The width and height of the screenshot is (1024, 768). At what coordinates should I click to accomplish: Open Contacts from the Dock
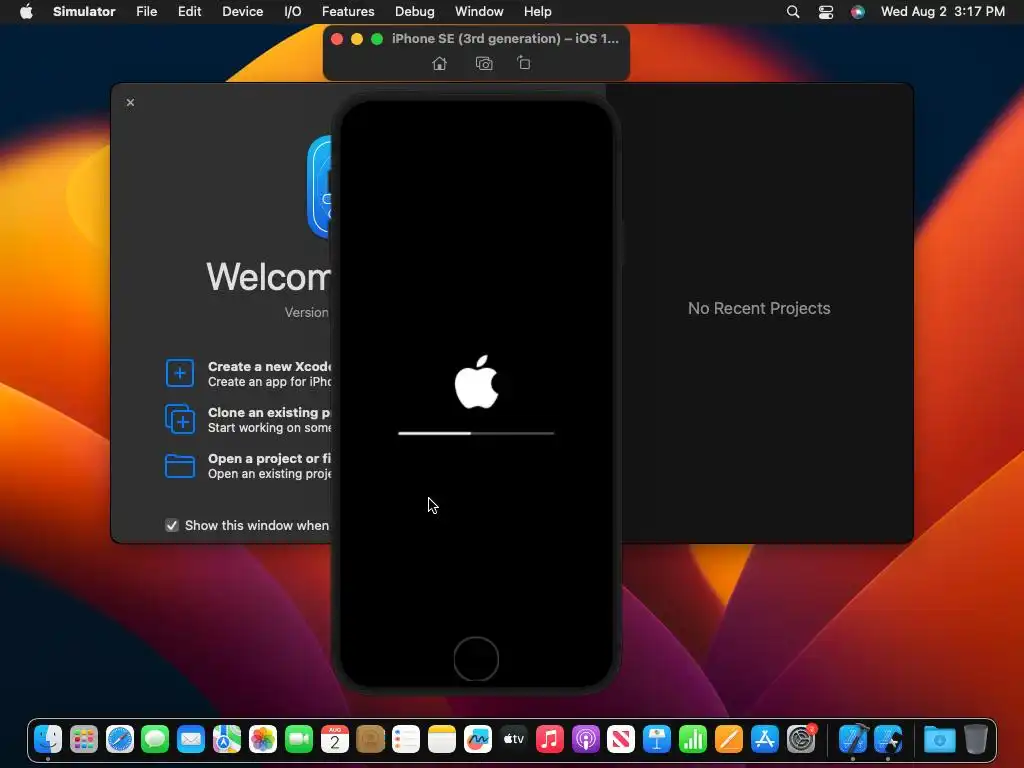[370, 739]
